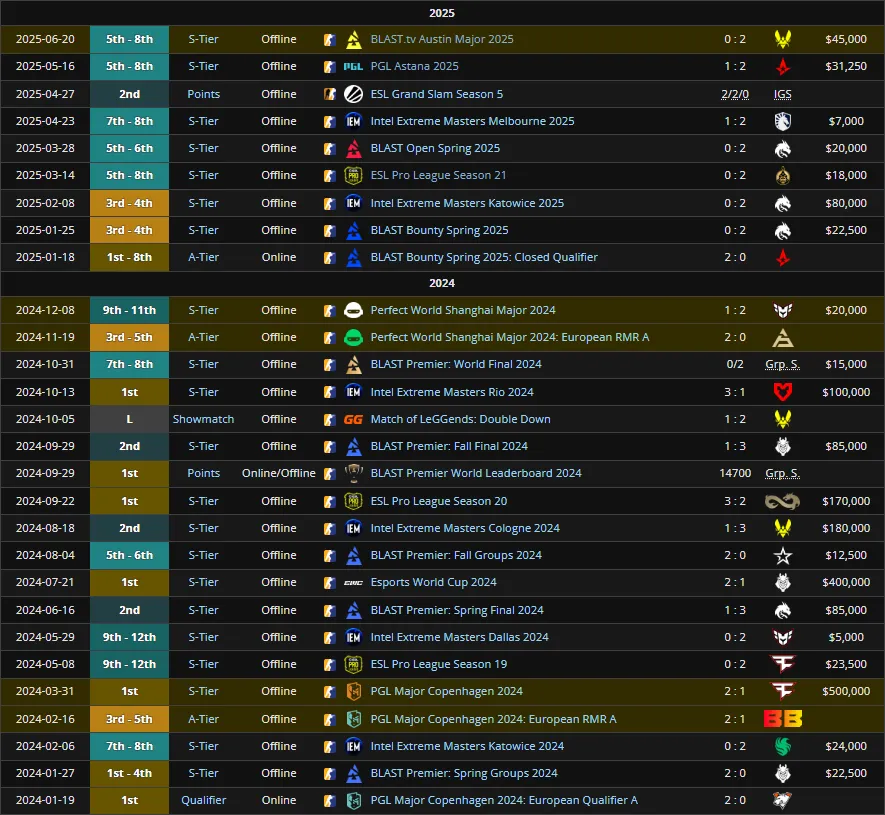Viewport: 885px width, 815px height.
Task: Click G2 logo in Fall Final 2024 row
Action: [782, 446]
